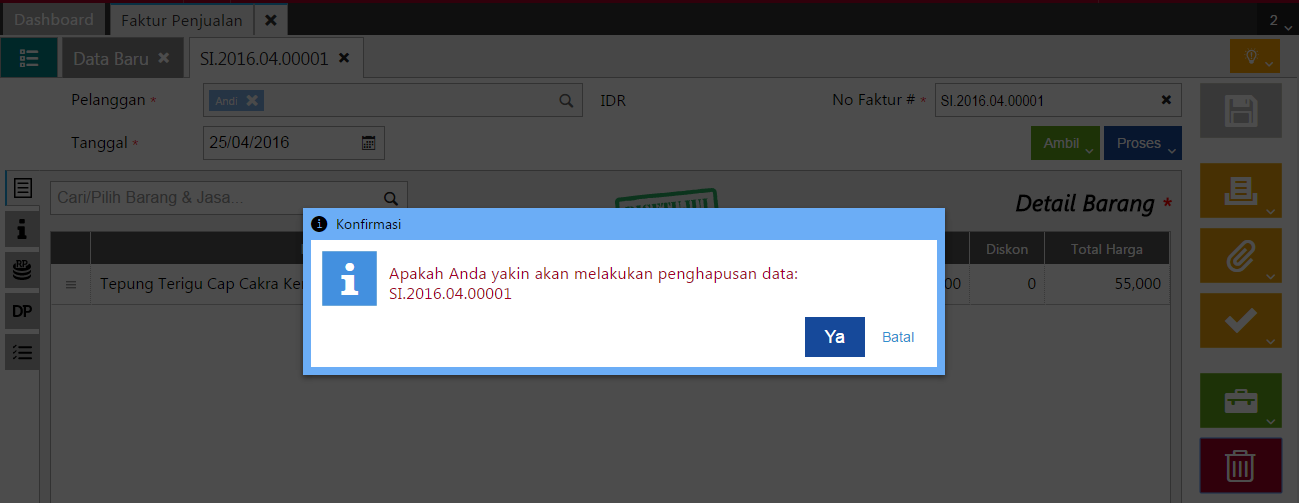1300x503 pixels.
Task: Expand the Proses dropdown button
Action: [x=1142, y=144]
